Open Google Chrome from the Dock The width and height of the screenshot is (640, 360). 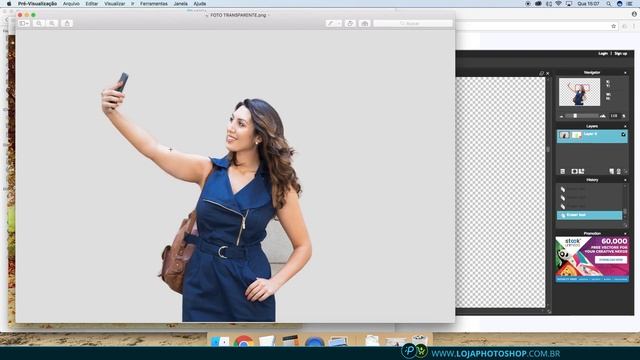click(x=244, y=341)
